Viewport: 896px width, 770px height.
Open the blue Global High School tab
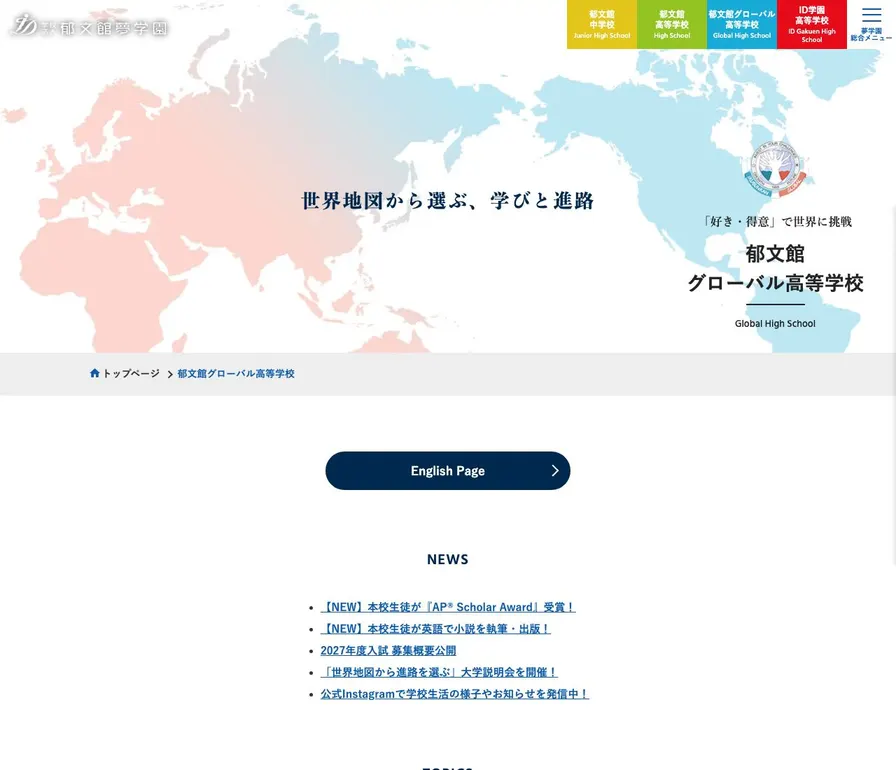click(x=742, y=25)
